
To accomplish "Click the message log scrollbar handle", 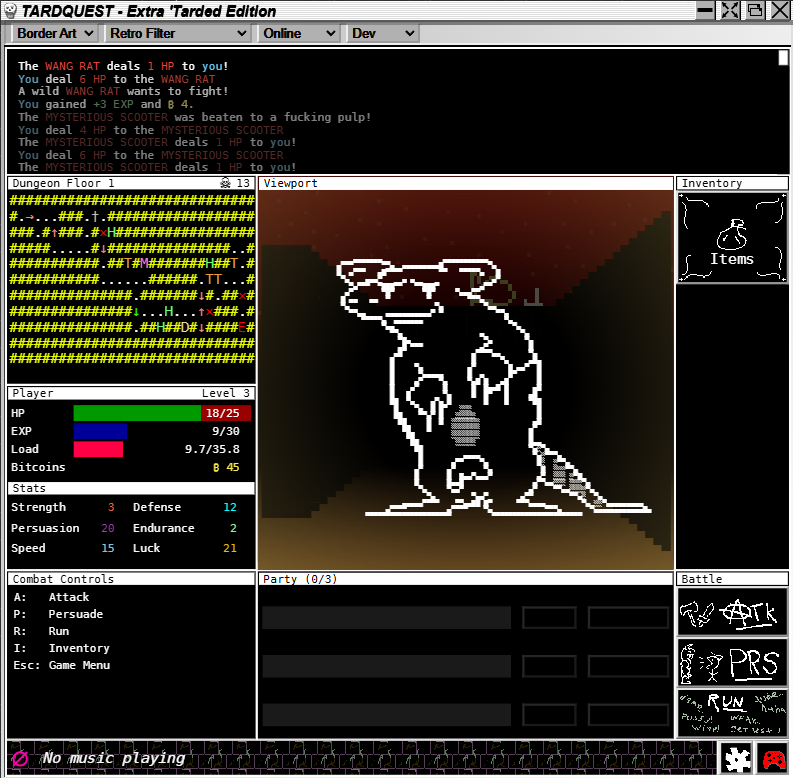I will (783, 58).
